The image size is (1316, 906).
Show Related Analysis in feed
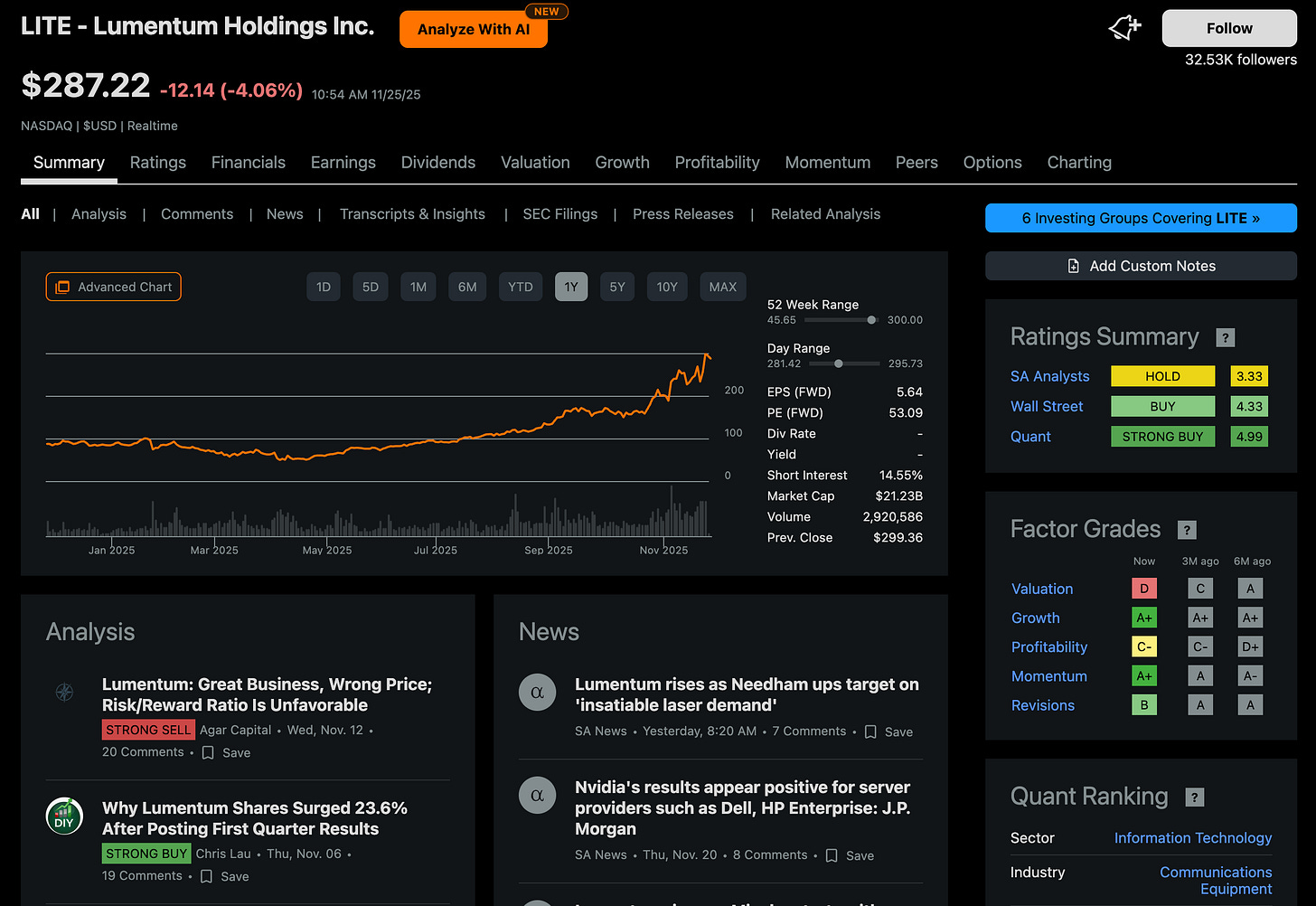pos(825,214)
